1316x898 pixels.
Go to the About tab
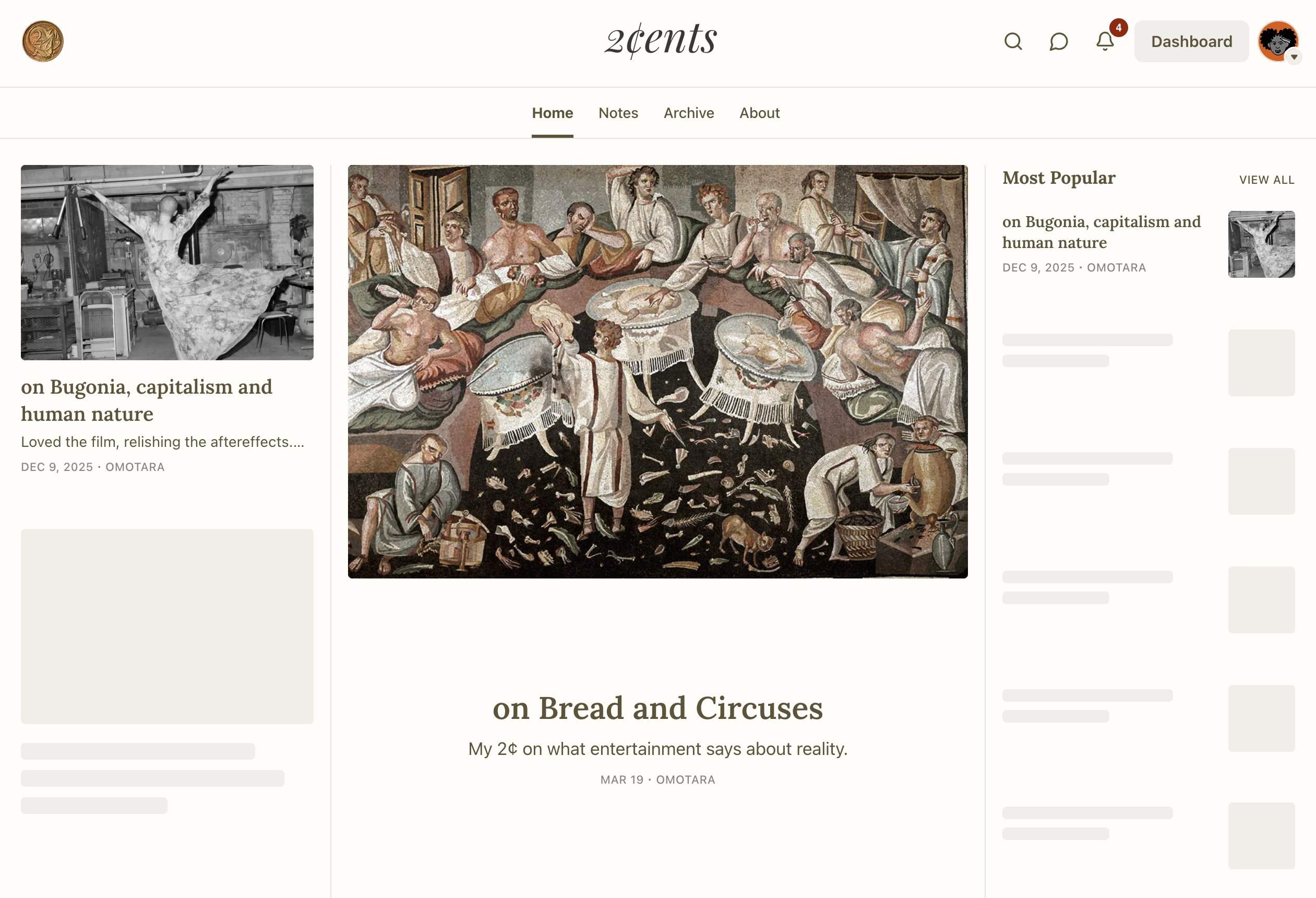pos(759,113)
